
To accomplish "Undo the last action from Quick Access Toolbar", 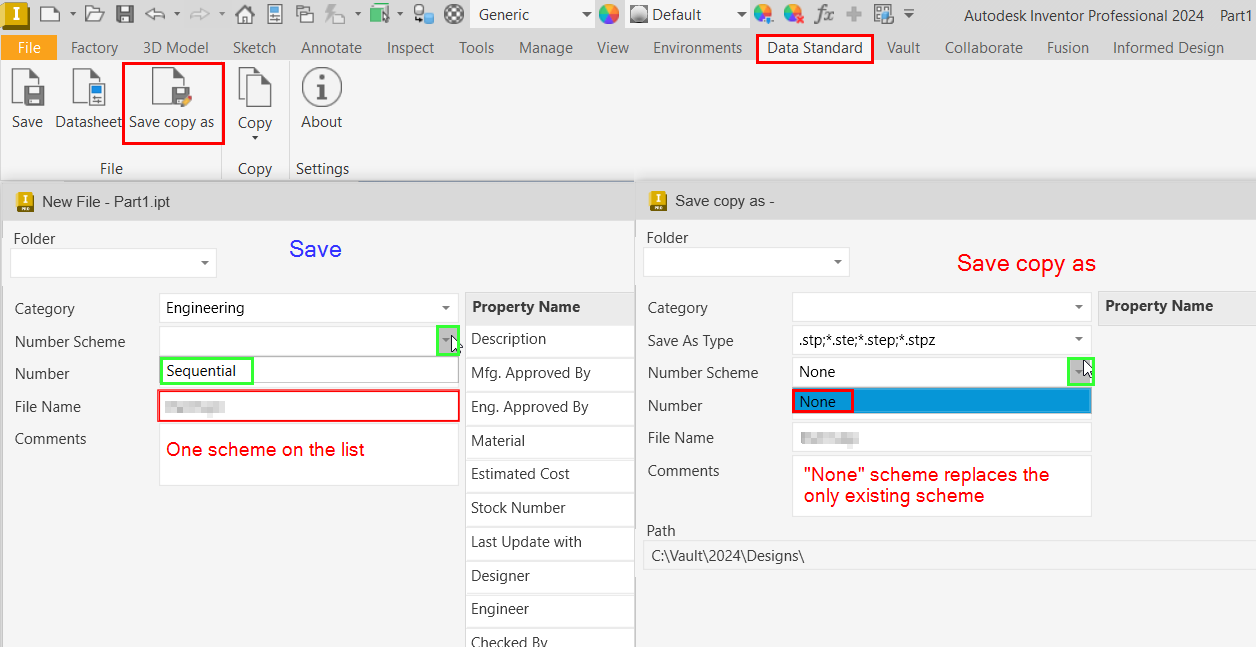I will pyautogui.click(x=156, y=14).
